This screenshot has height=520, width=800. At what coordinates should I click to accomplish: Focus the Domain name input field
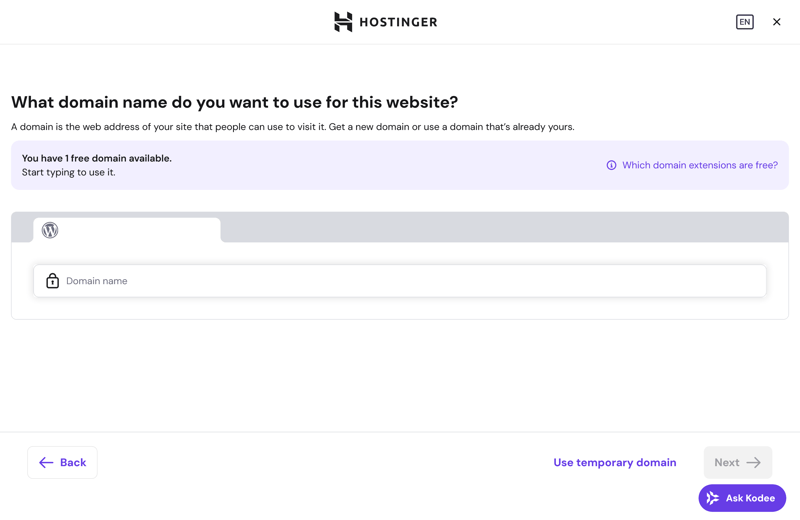(x=400, y=281)
